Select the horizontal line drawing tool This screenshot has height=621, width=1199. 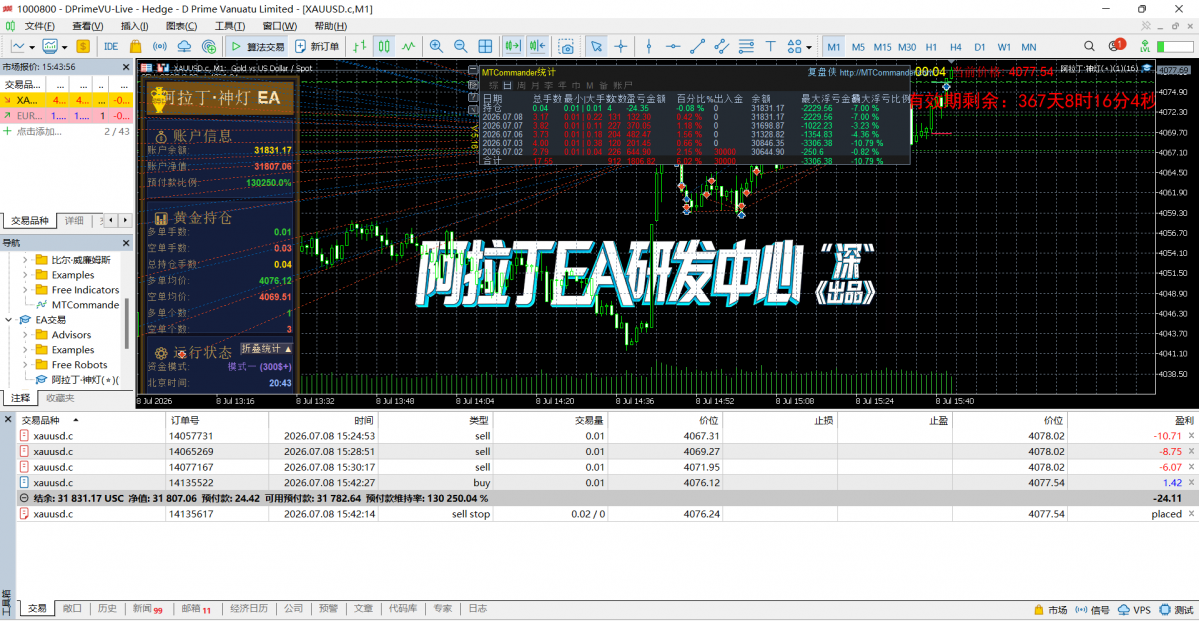[673, 46]
